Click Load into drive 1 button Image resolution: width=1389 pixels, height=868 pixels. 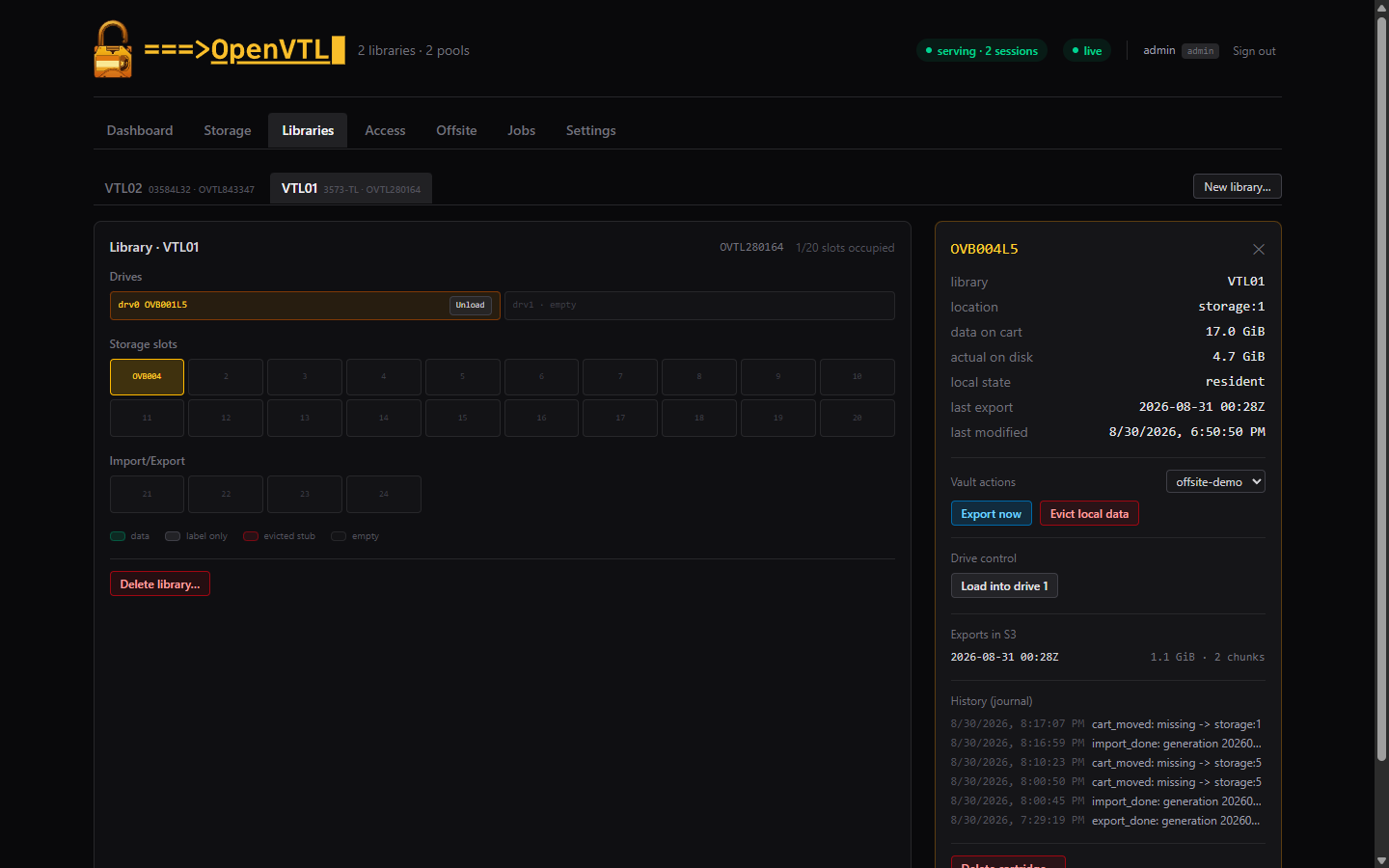tap(1004, 585)
